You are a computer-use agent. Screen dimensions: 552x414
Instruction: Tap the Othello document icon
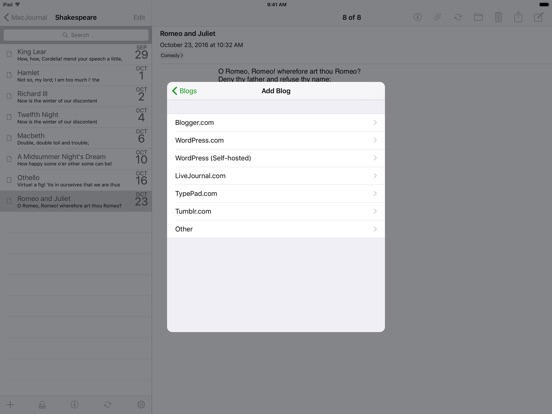[x=9, y=180]
